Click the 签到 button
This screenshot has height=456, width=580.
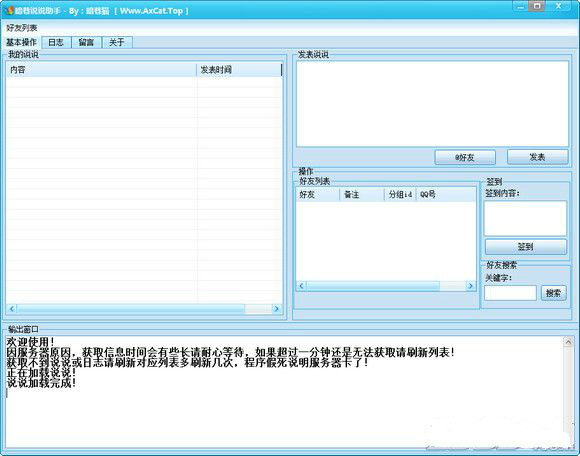pyautogui.click(x=526, y=247)
